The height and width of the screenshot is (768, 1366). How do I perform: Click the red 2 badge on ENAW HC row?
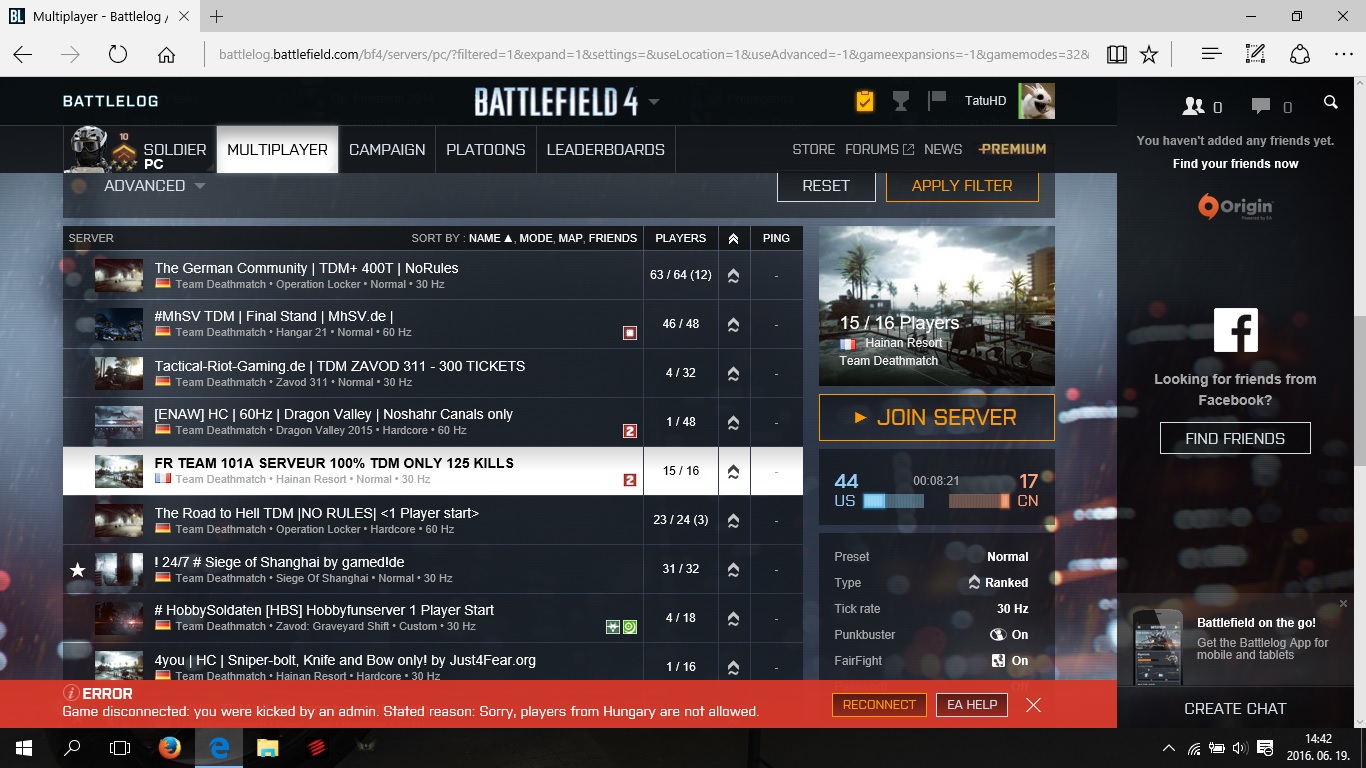[630, 431]
